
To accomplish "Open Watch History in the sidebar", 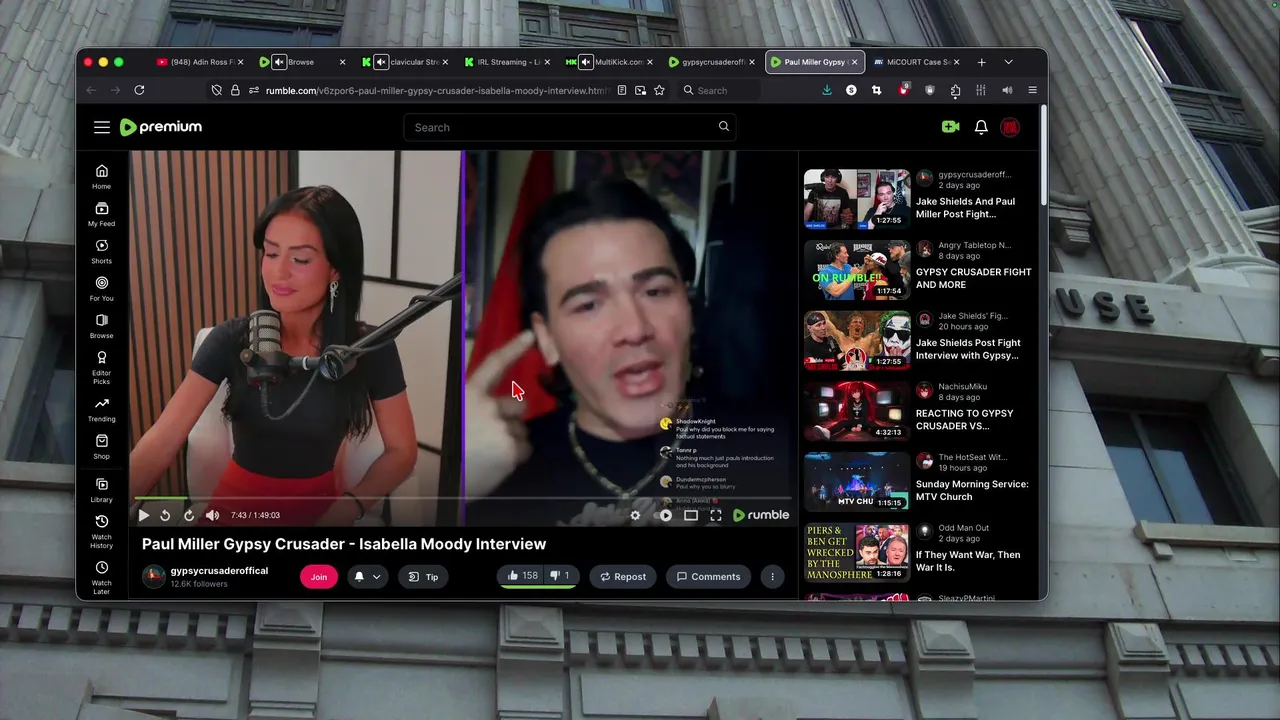I will pyautogui.click(x=102, y=532).
